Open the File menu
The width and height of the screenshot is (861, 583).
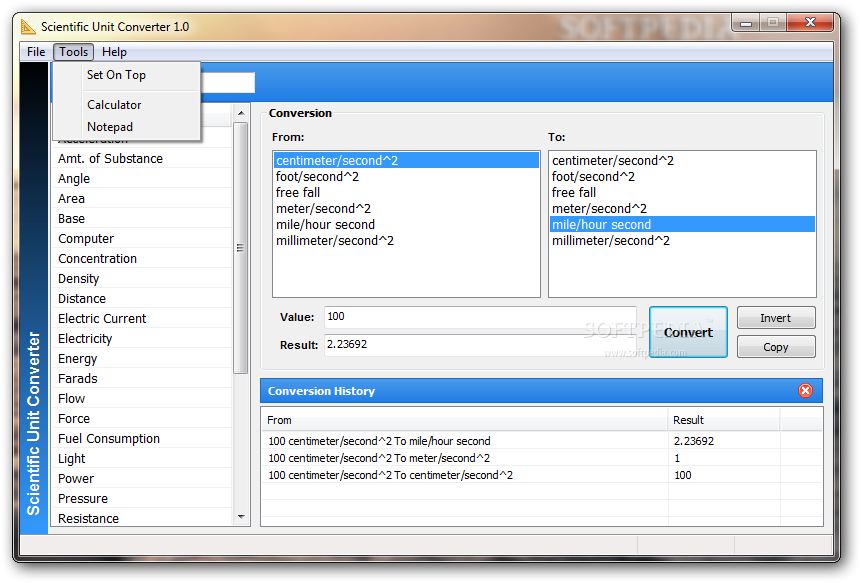[36, 52]
